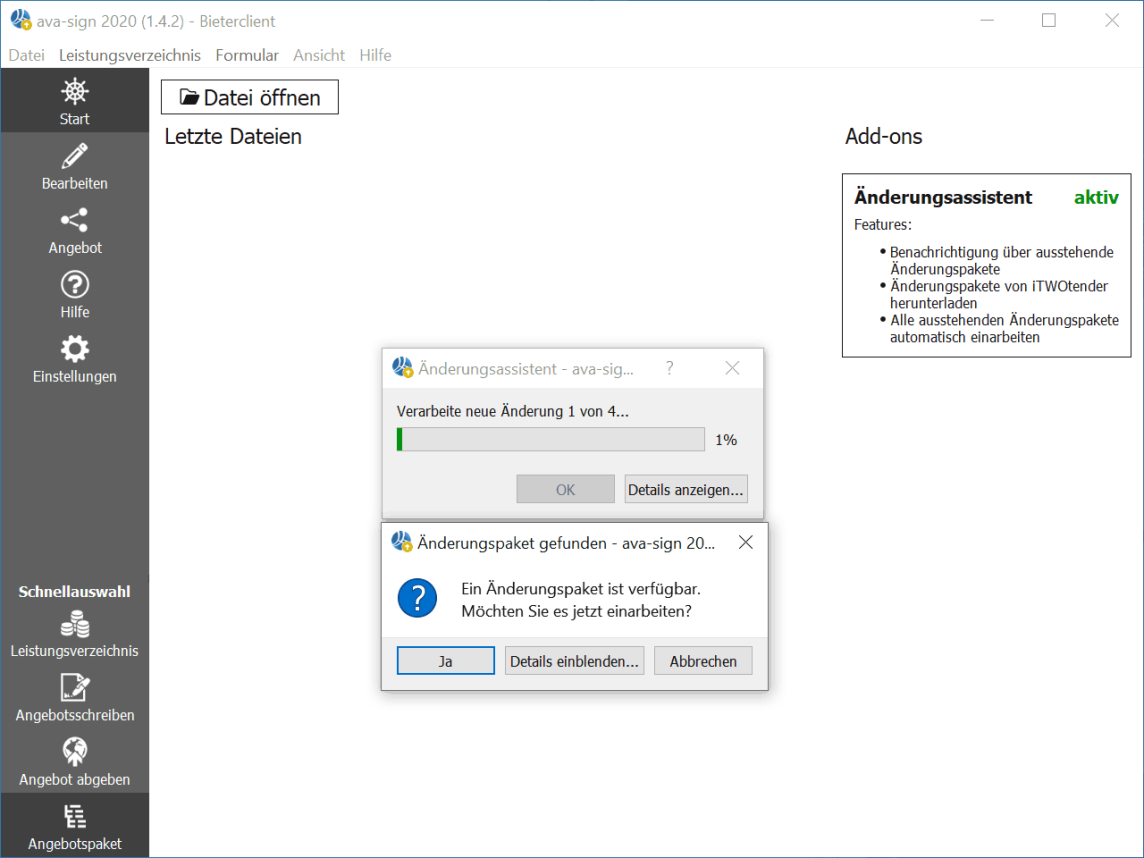Click the ava-sign app icon in title bar

coord(20,20)
